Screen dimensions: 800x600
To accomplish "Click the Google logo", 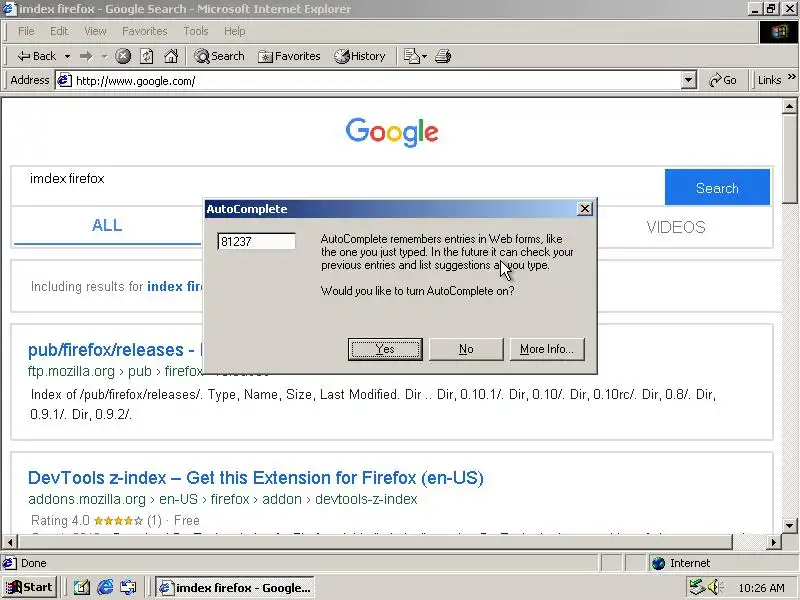I will tap(392, 132).
